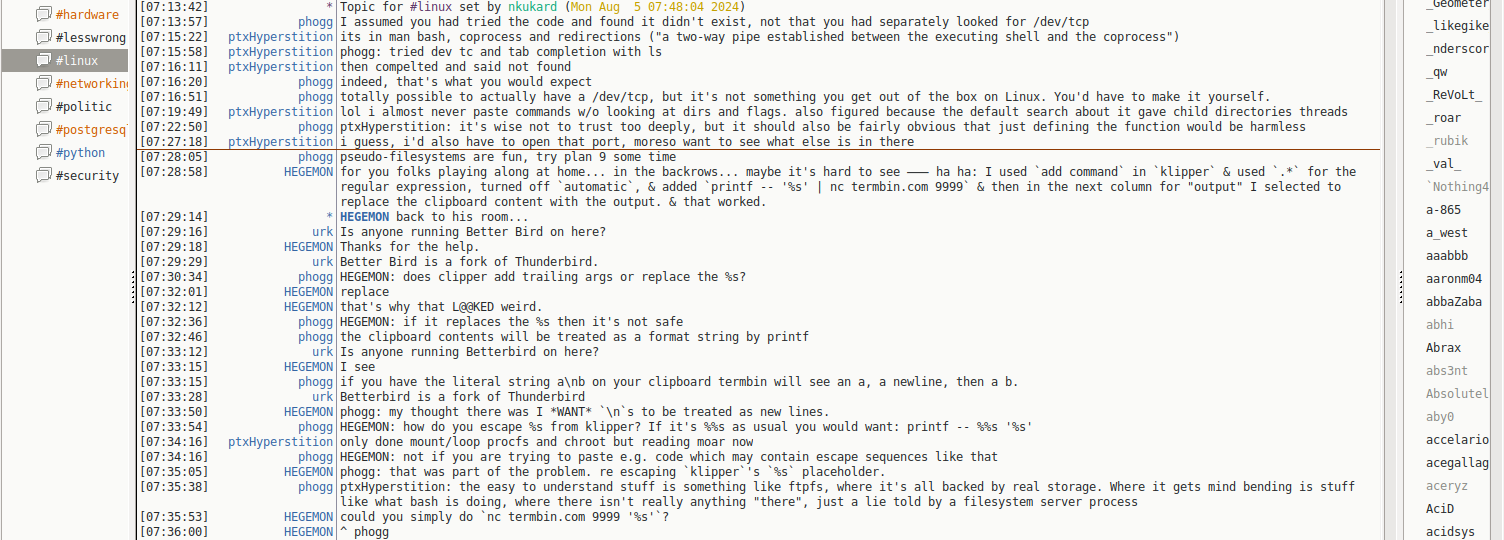Pick AciD from the user list
Image resolution: width=1504 pixels, height=540 pixels.
point(1440,509)
